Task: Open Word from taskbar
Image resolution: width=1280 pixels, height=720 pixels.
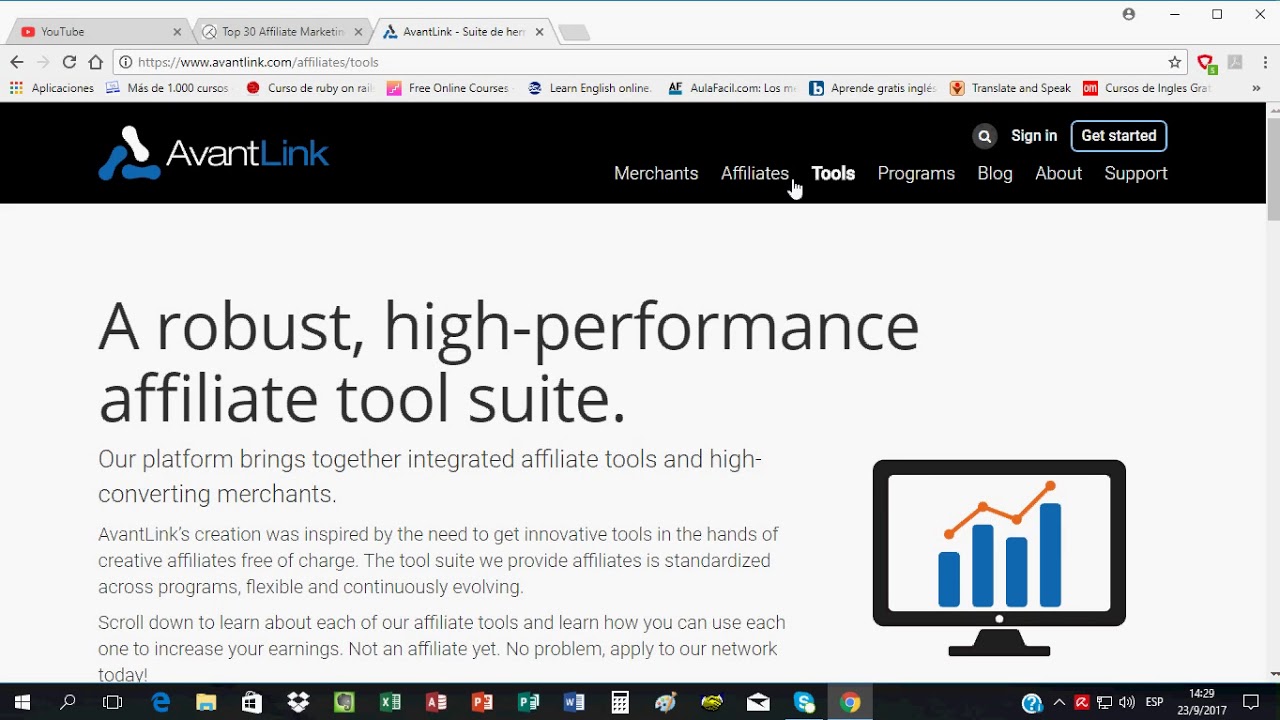Action: click(x=574, y=702)
